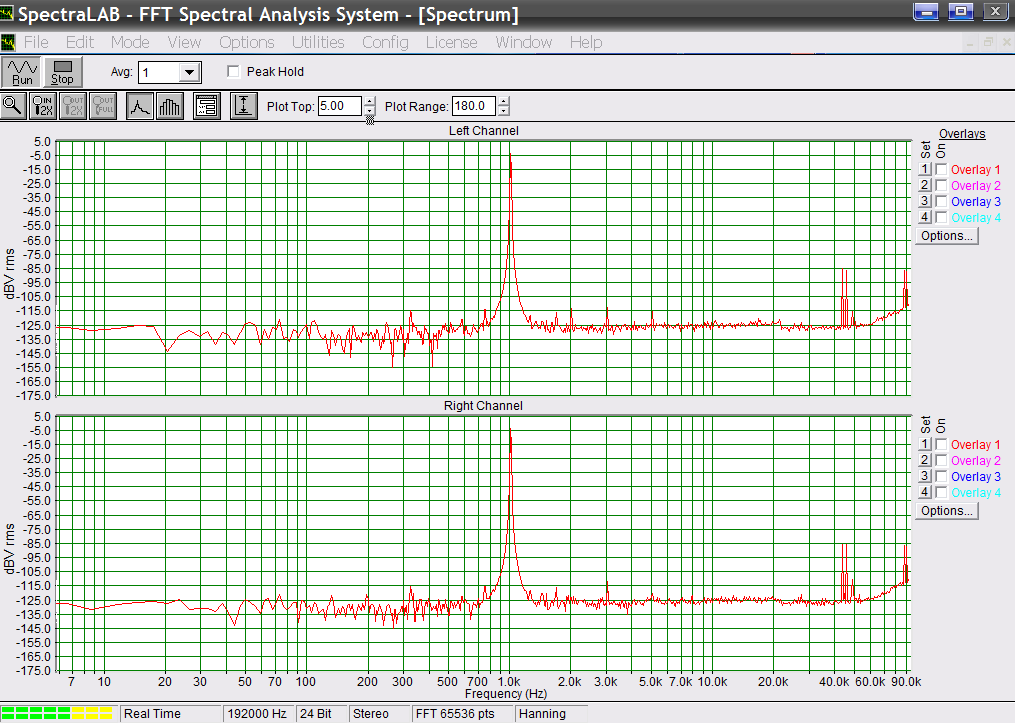
Task: Click the input level meter in status bar
Action: (x=57, y=714)
